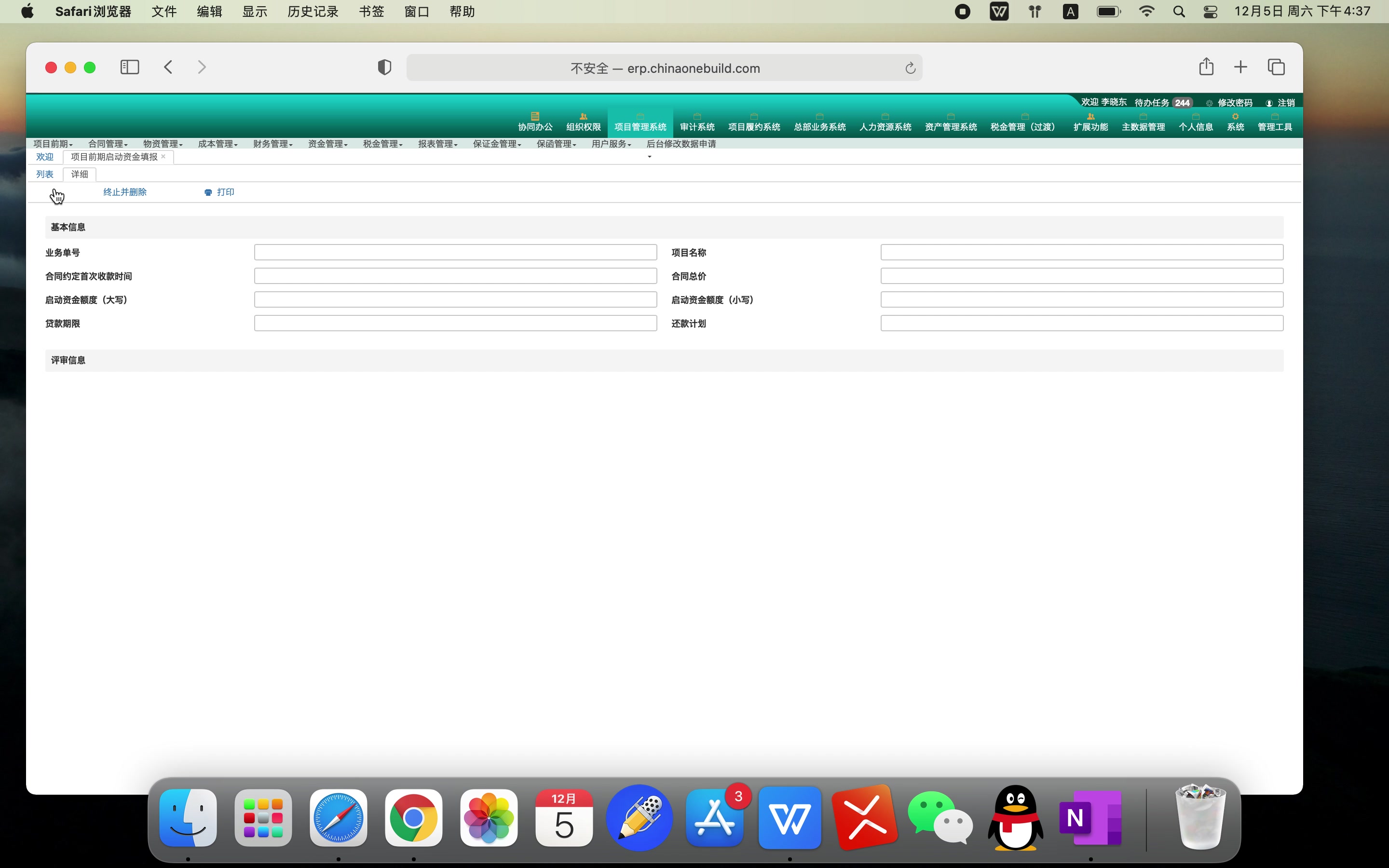Image resolution: width=1389 pixels, height=868 pixels.
Task: Click the 待办任务 244 link
Action: coord(1163,103)
